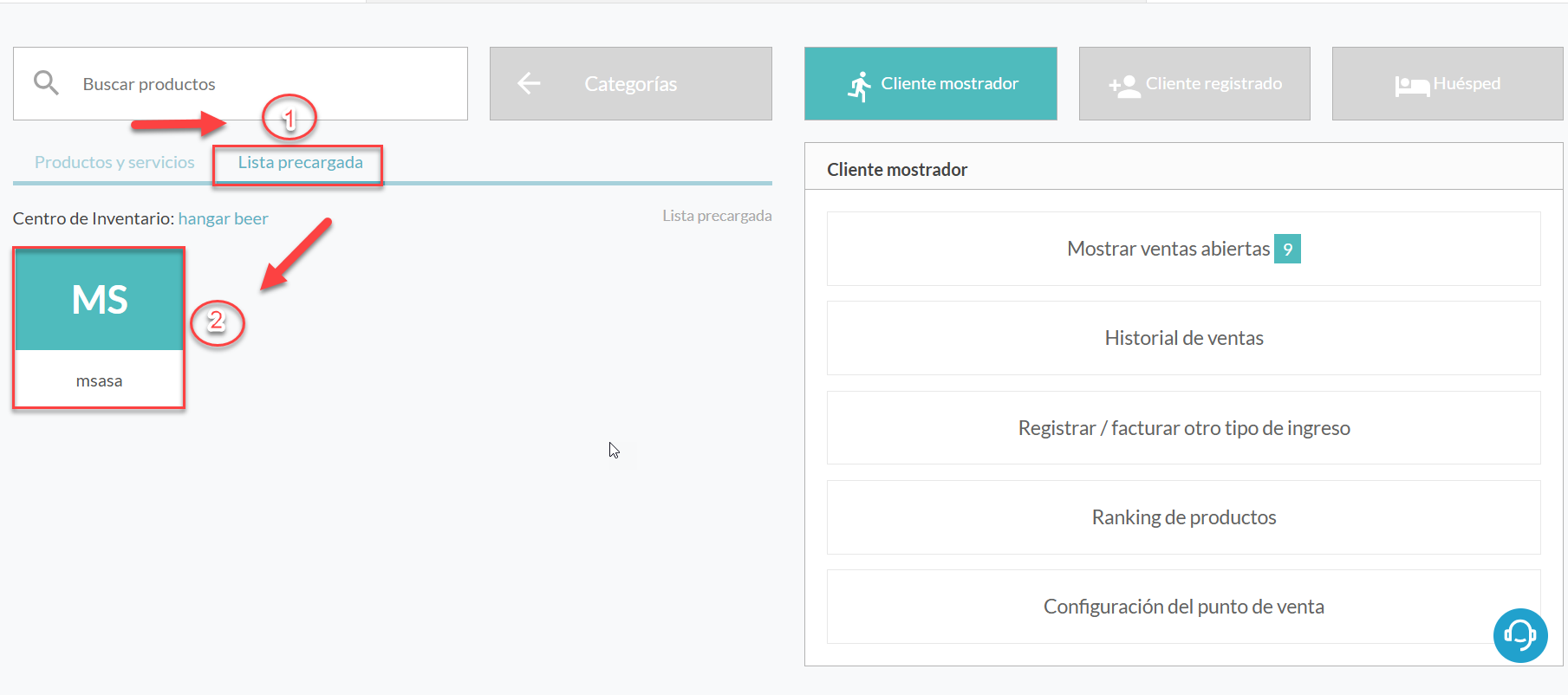
Task: Click the open sales count badge 9
Action: pos(1287,250)
